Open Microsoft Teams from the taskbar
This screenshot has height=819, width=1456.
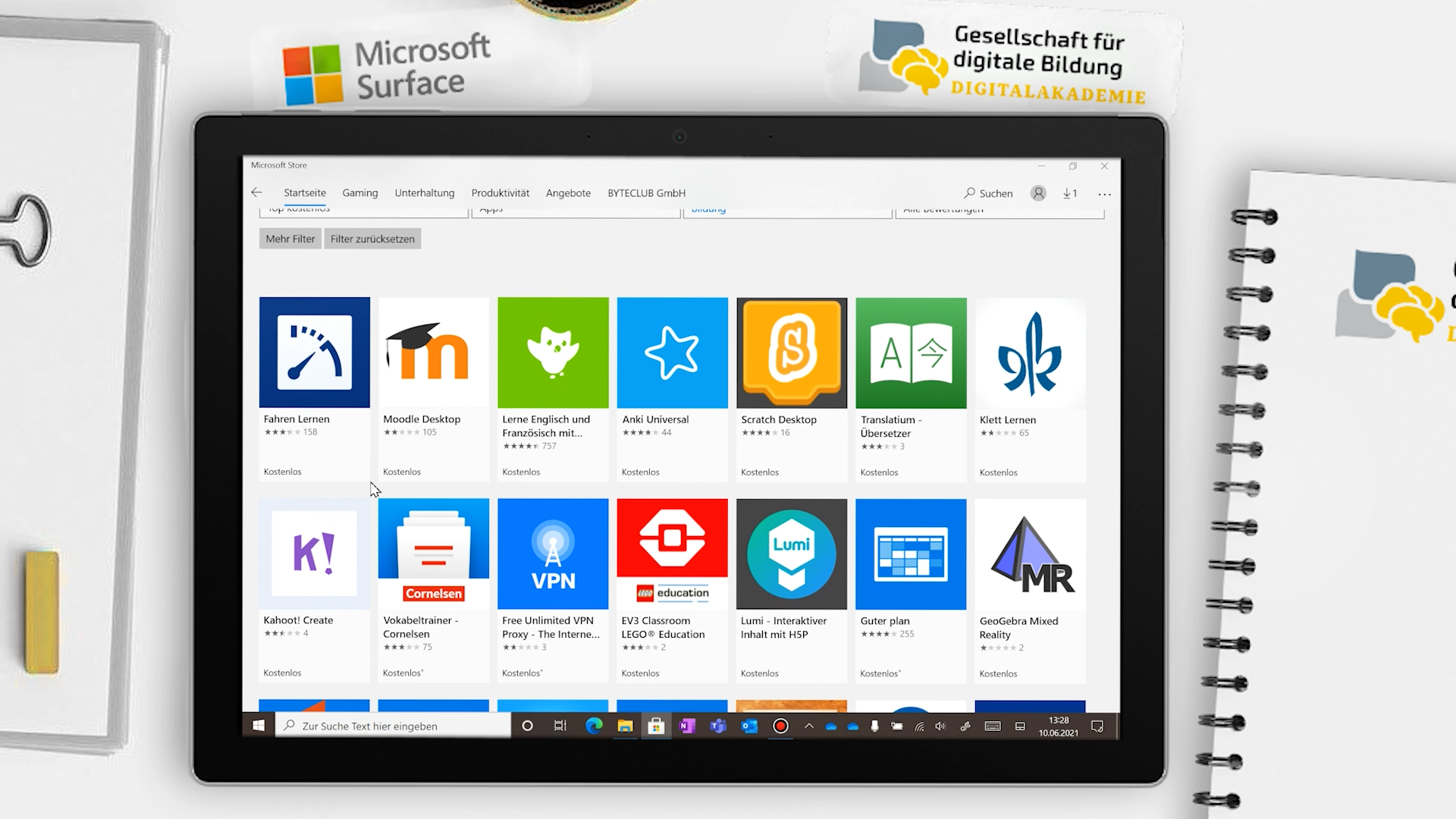[718, 726]
